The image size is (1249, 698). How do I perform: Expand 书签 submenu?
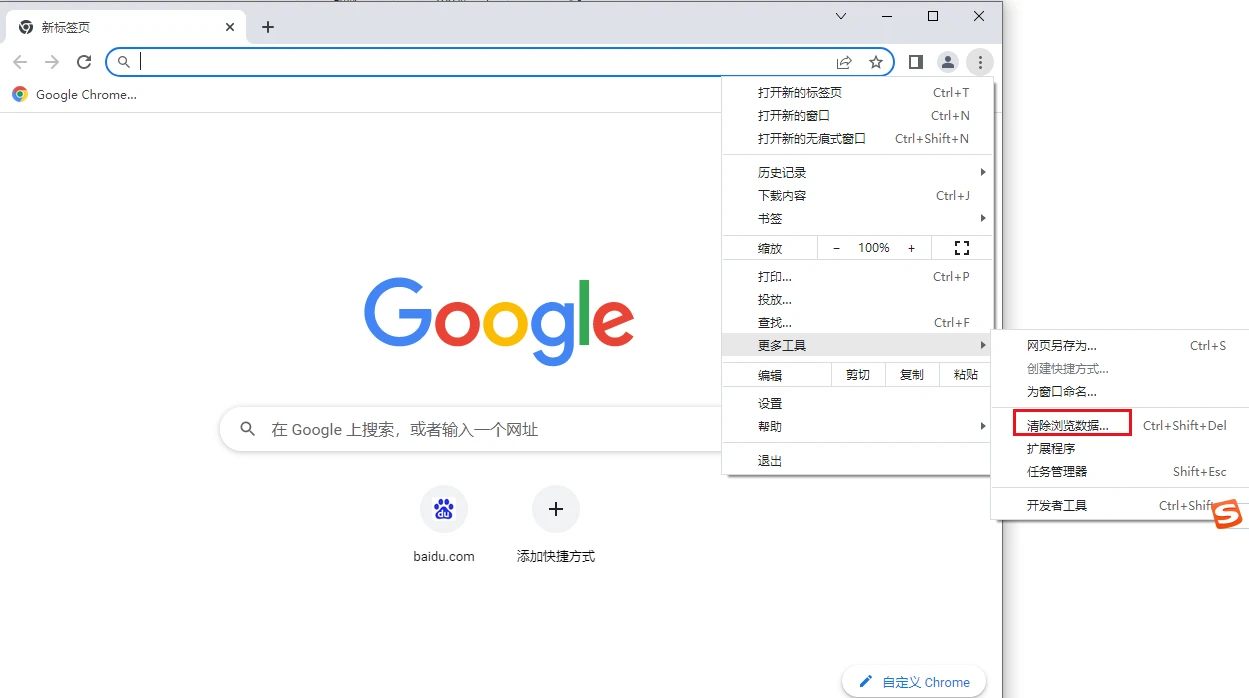(x=858, y=218)
